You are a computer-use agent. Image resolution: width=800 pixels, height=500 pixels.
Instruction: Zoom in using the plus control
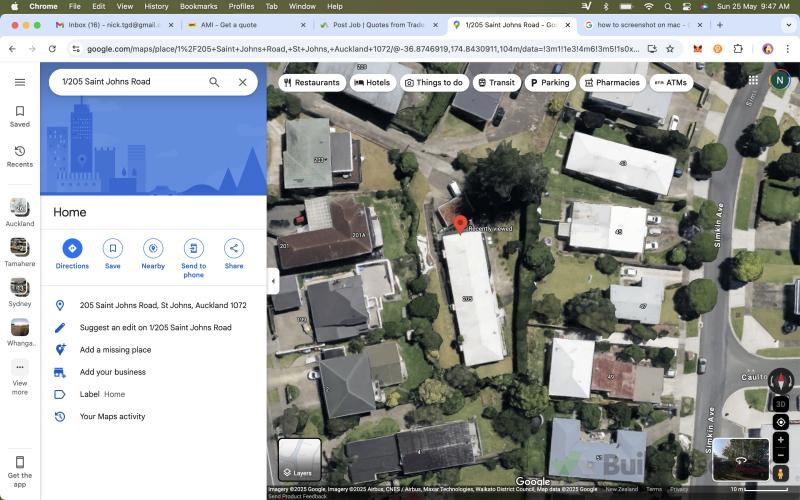[x=781, y=441]
